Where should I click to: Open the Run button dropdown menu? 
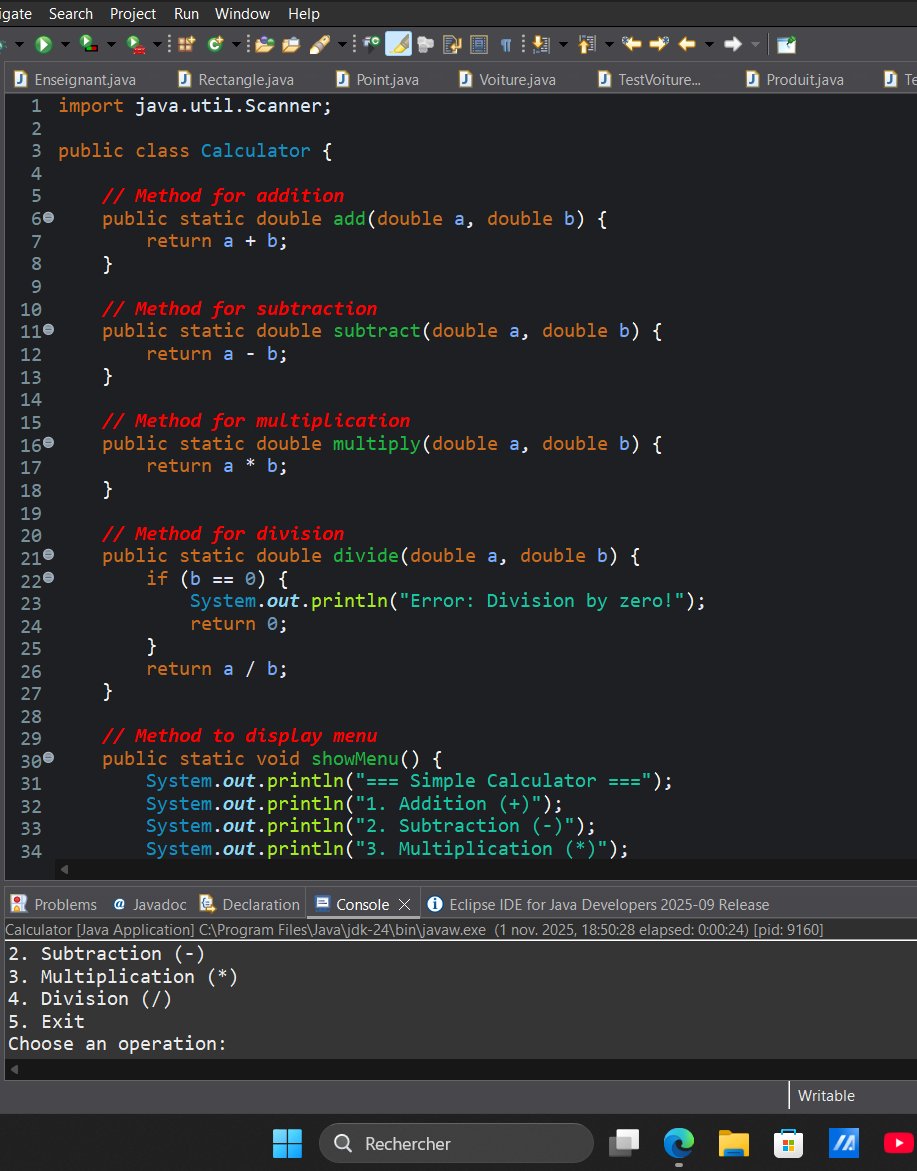(64, 44)
